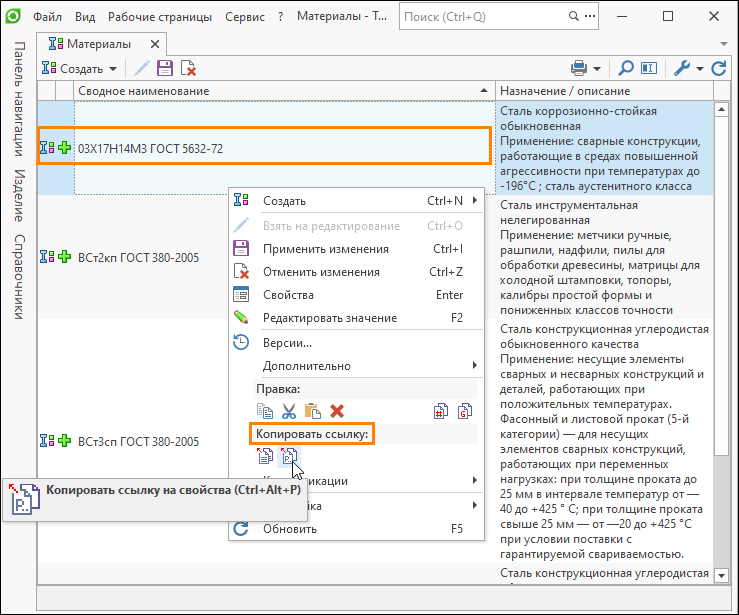
Task: Click the red X delete icon under Правка
Action: pos(337,411)
